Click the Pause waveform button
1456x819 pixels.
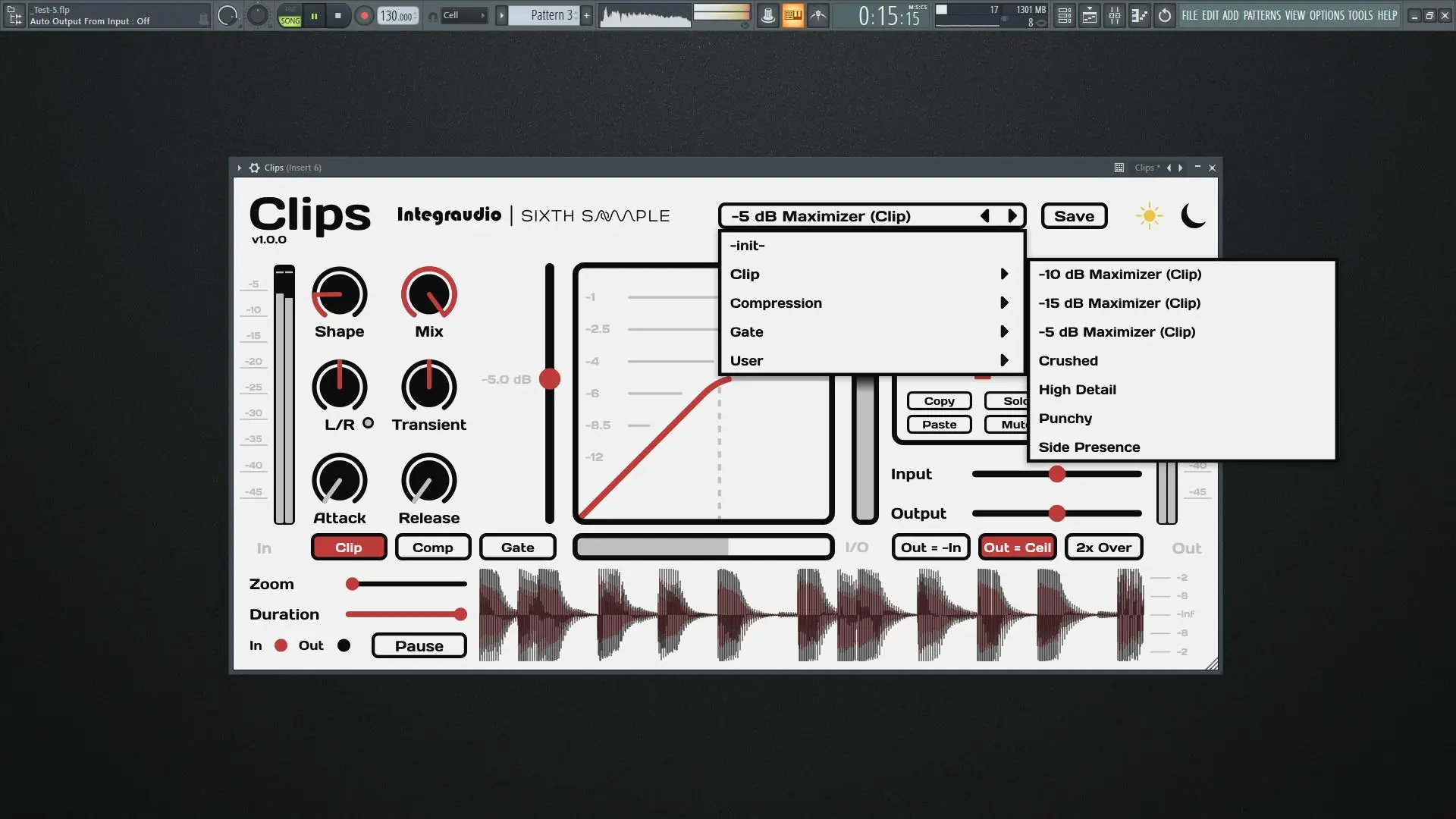[x=419, y=646]
